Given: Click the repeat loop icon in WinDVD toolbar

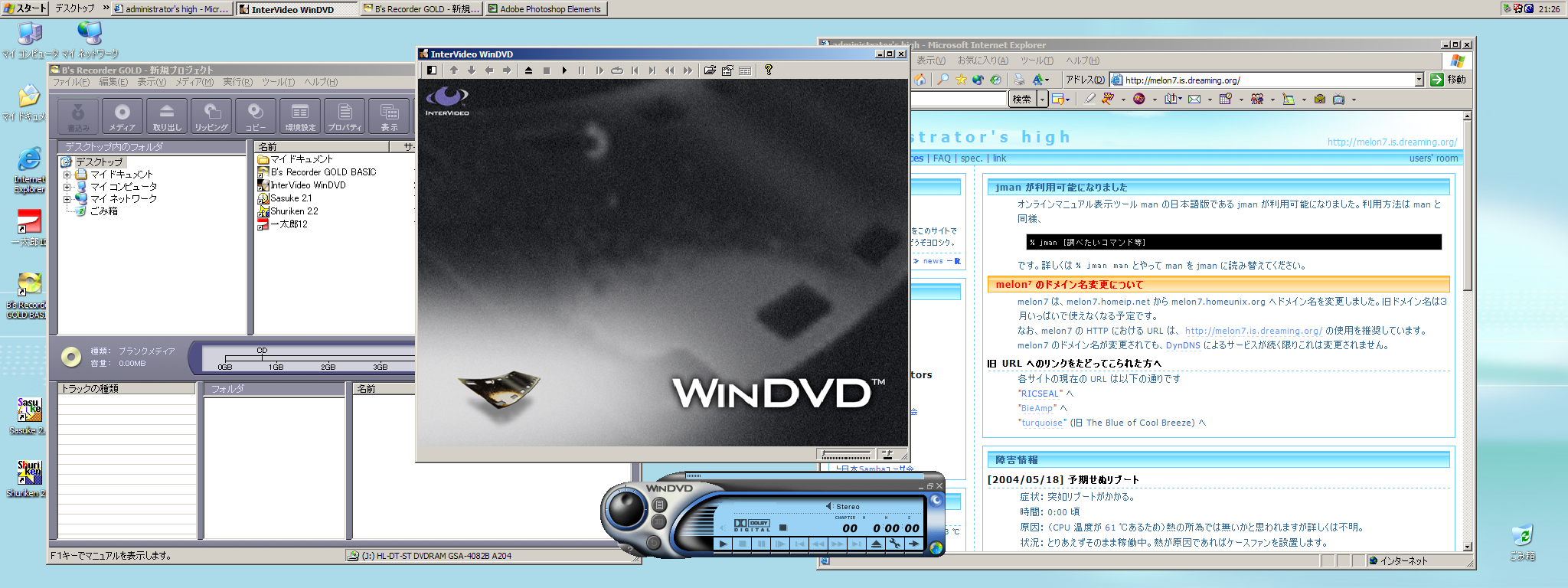Looking at the screenshot, I should 617,70.
